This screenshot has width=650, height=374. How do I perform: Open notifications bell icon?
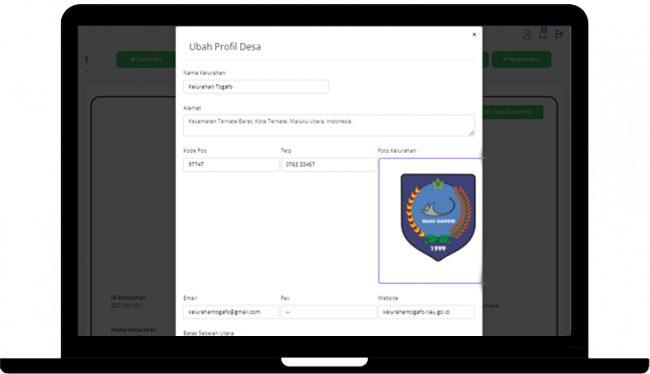pos(543,34)
